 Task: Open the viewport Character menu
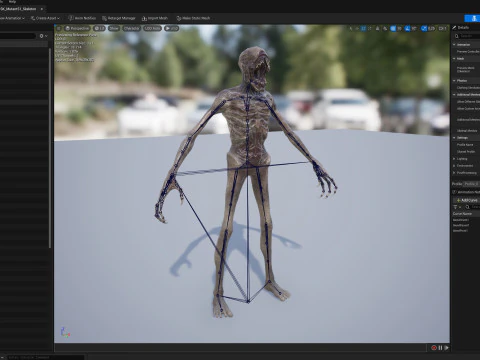[131, 28]
